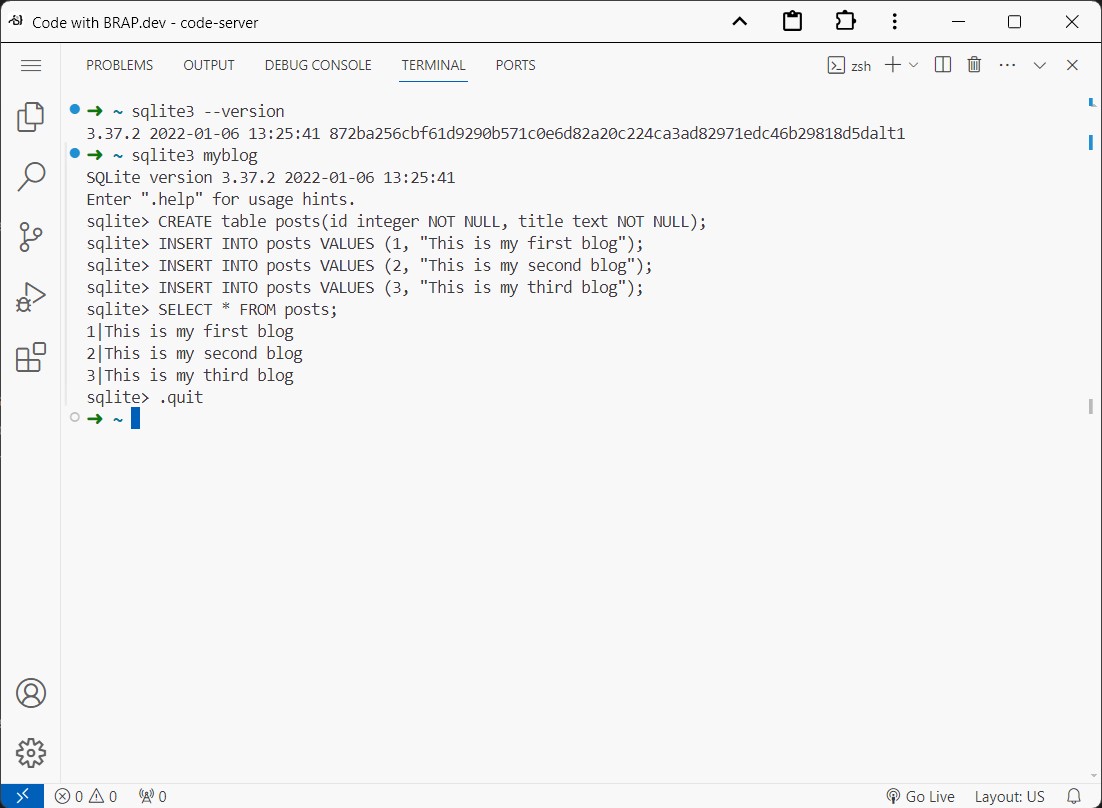Click the errors and warnings status indicator
1102x808 pixels.
(85, 796)
